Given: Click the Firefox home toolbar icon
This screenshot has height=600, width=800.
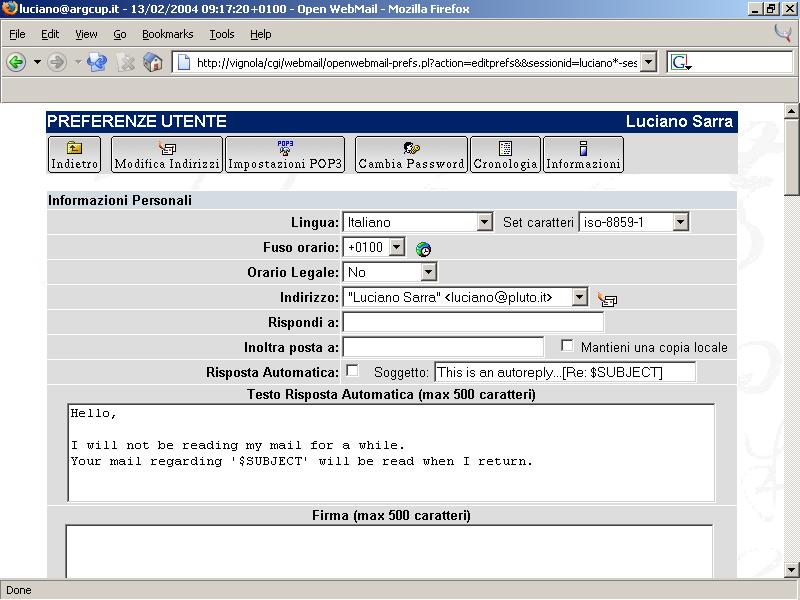Looking at the screenshot, I should [x=153, y=63].
